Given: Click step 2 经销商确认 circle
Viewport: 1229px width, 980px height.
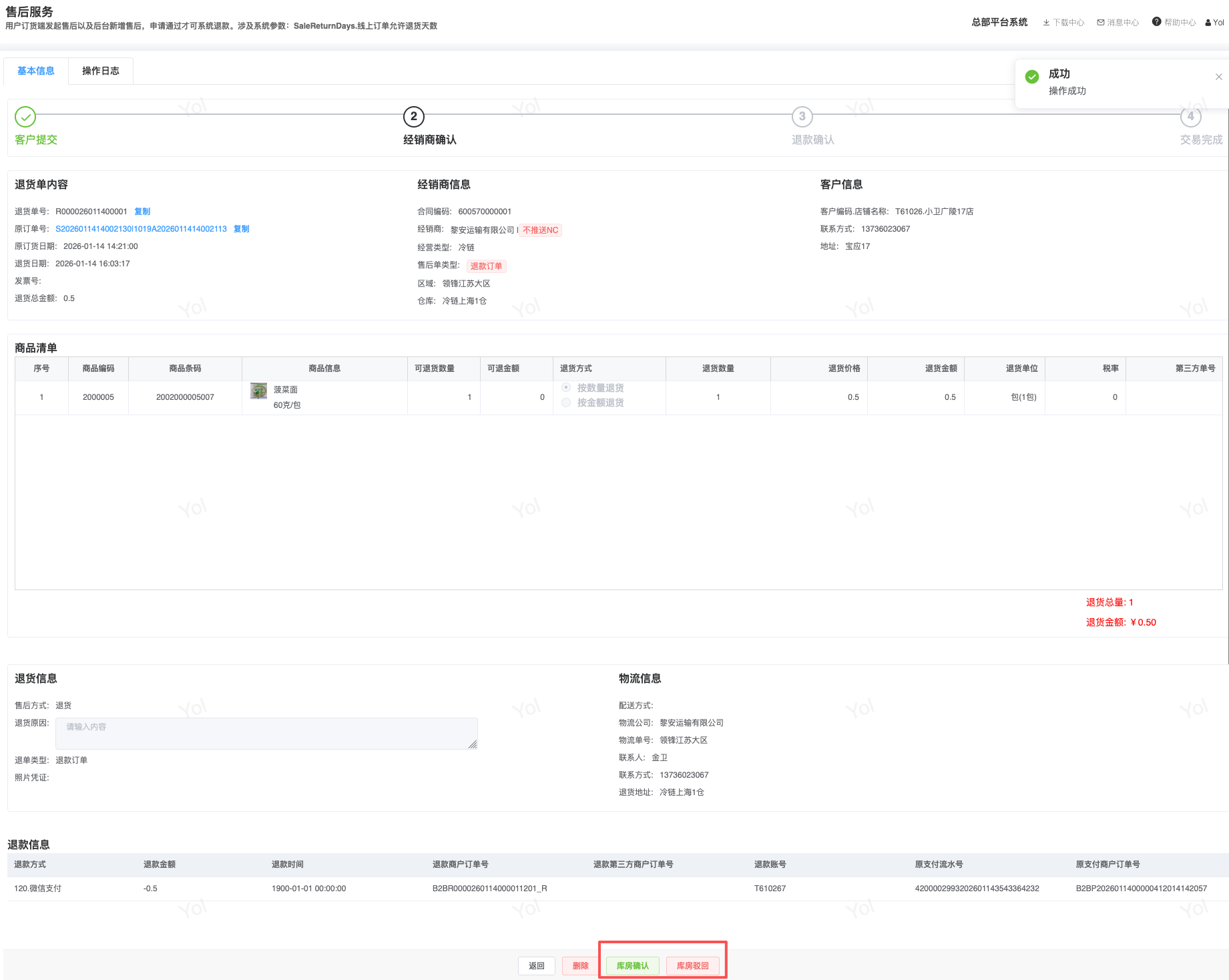Looking at the screenshot, I should tap(414, 117).
